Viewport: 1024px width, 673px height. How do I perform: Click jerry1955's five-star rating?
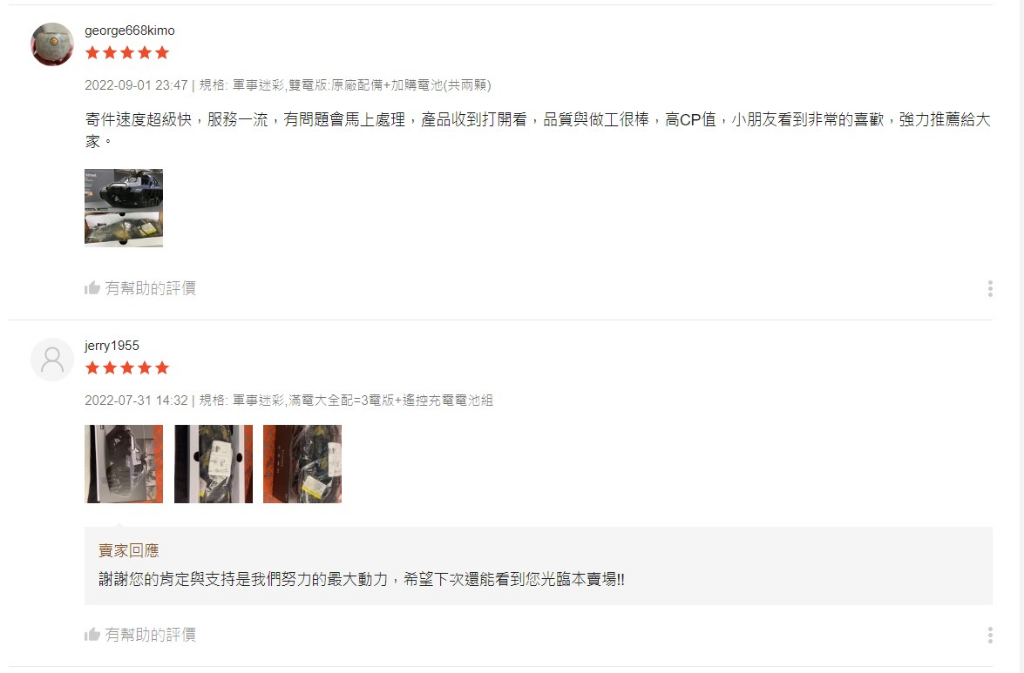click(127, 368)
